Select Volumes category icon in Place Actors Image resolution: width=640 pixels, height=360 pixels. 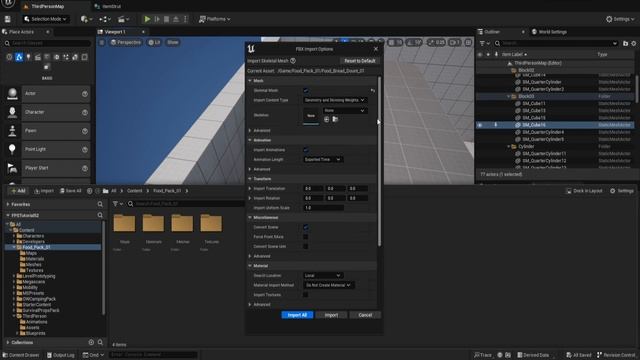[x=84, y=57]
